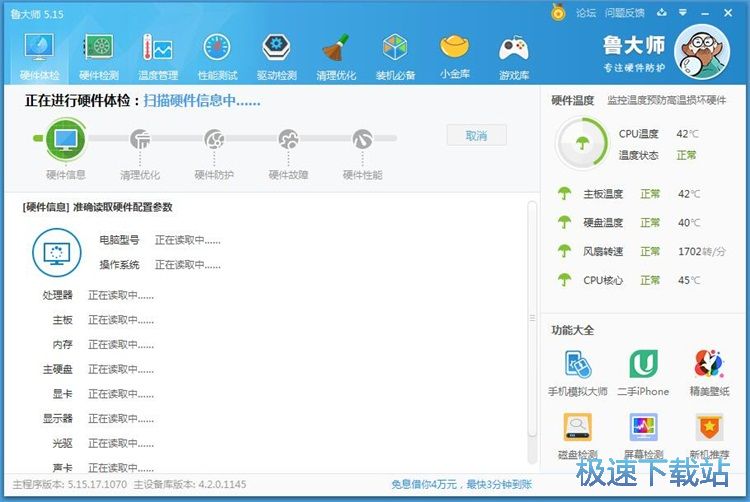Screen dimensions: 750x502
Task: Click the 温度状态 正常 status
Action: click(686, 155)
